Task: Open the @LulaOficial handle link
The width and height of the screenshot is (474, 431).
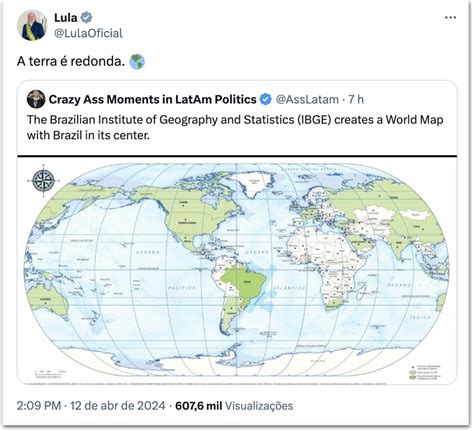Action: pyautogui.click(x=88, y=33)
